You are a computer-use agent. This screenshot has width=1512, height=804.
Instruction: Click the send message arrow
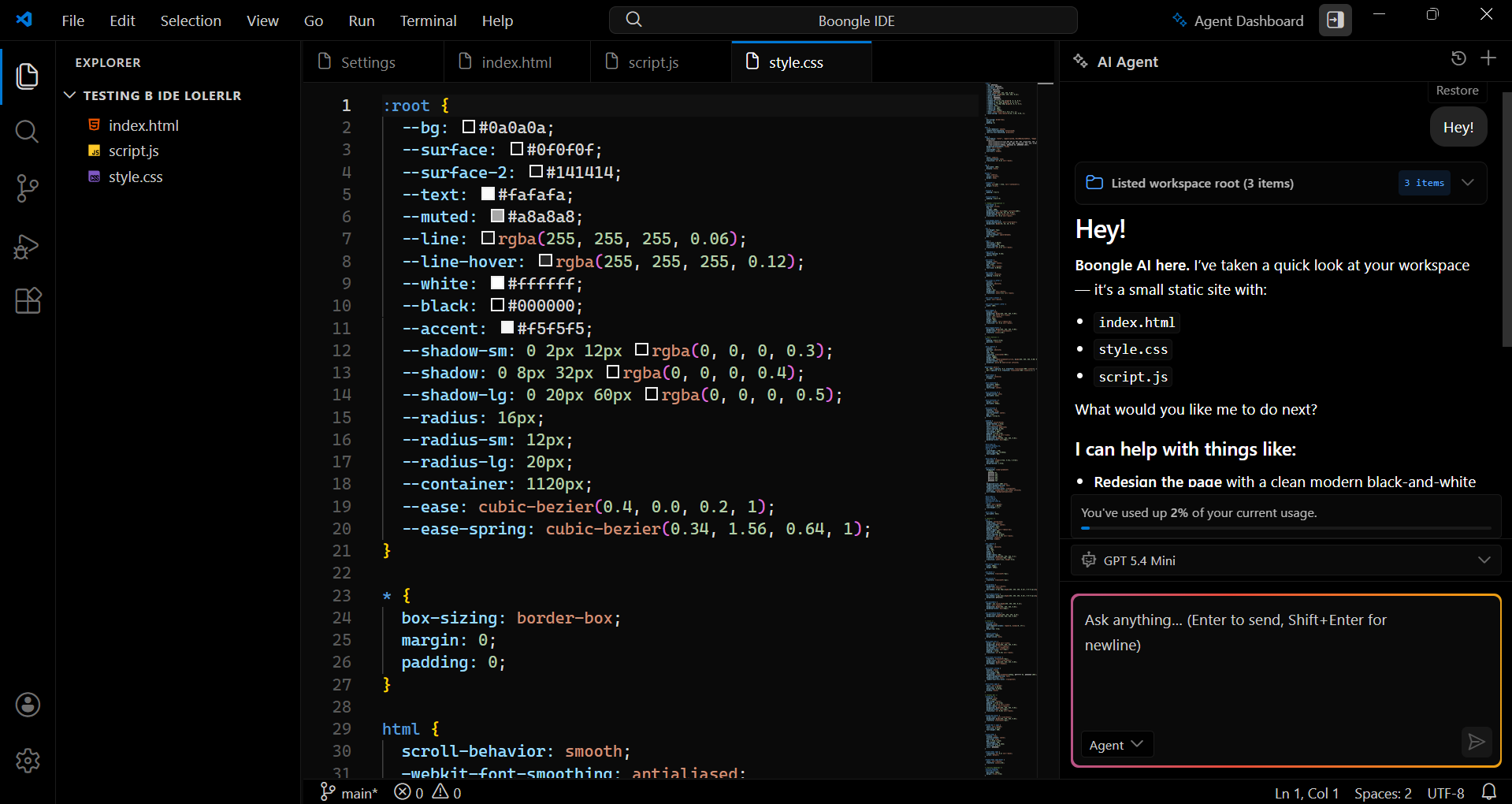click(1477, 742)
